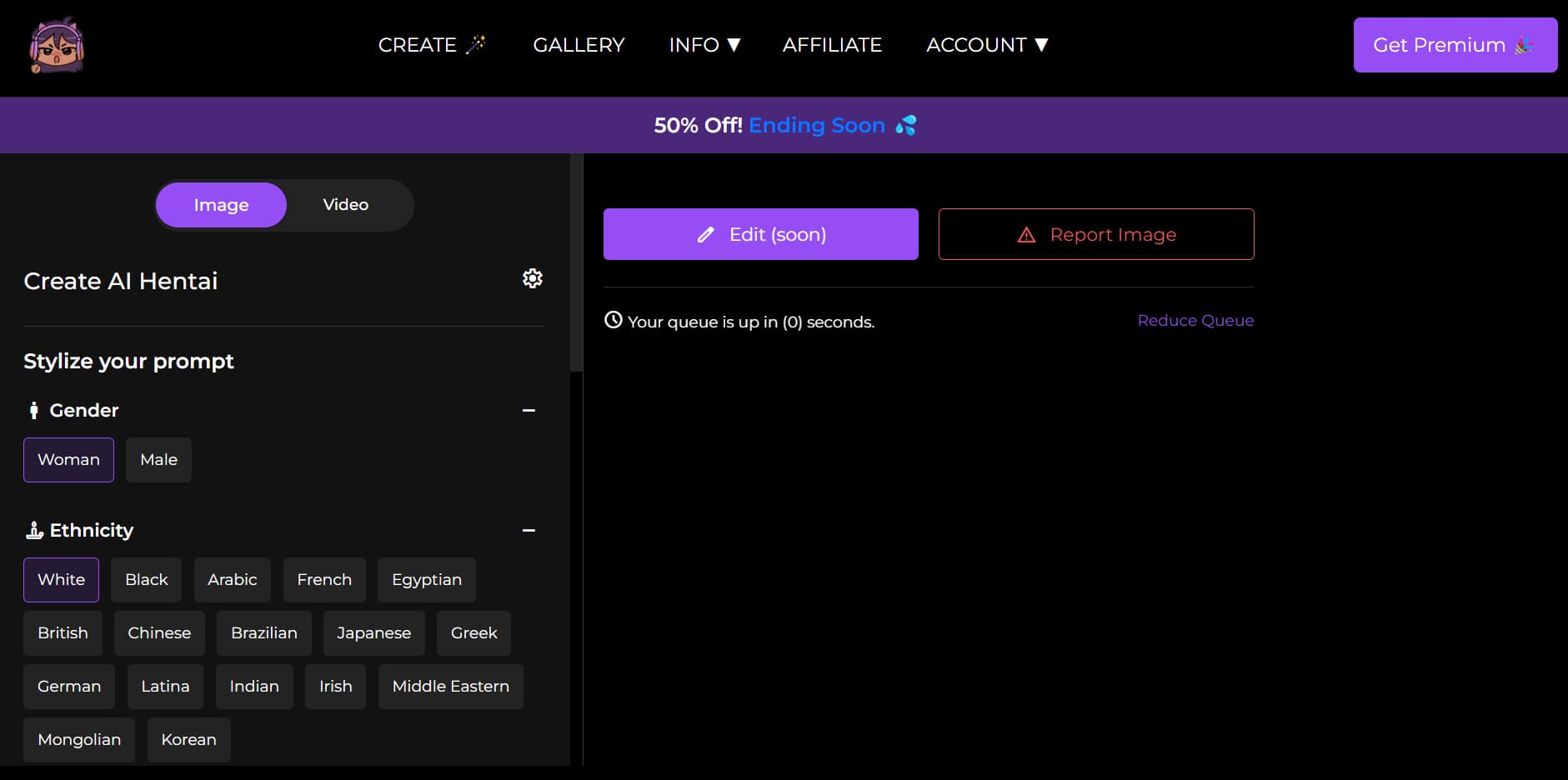Open the INFO dropdown menu
1568x780 pixels.
point(704,45)
